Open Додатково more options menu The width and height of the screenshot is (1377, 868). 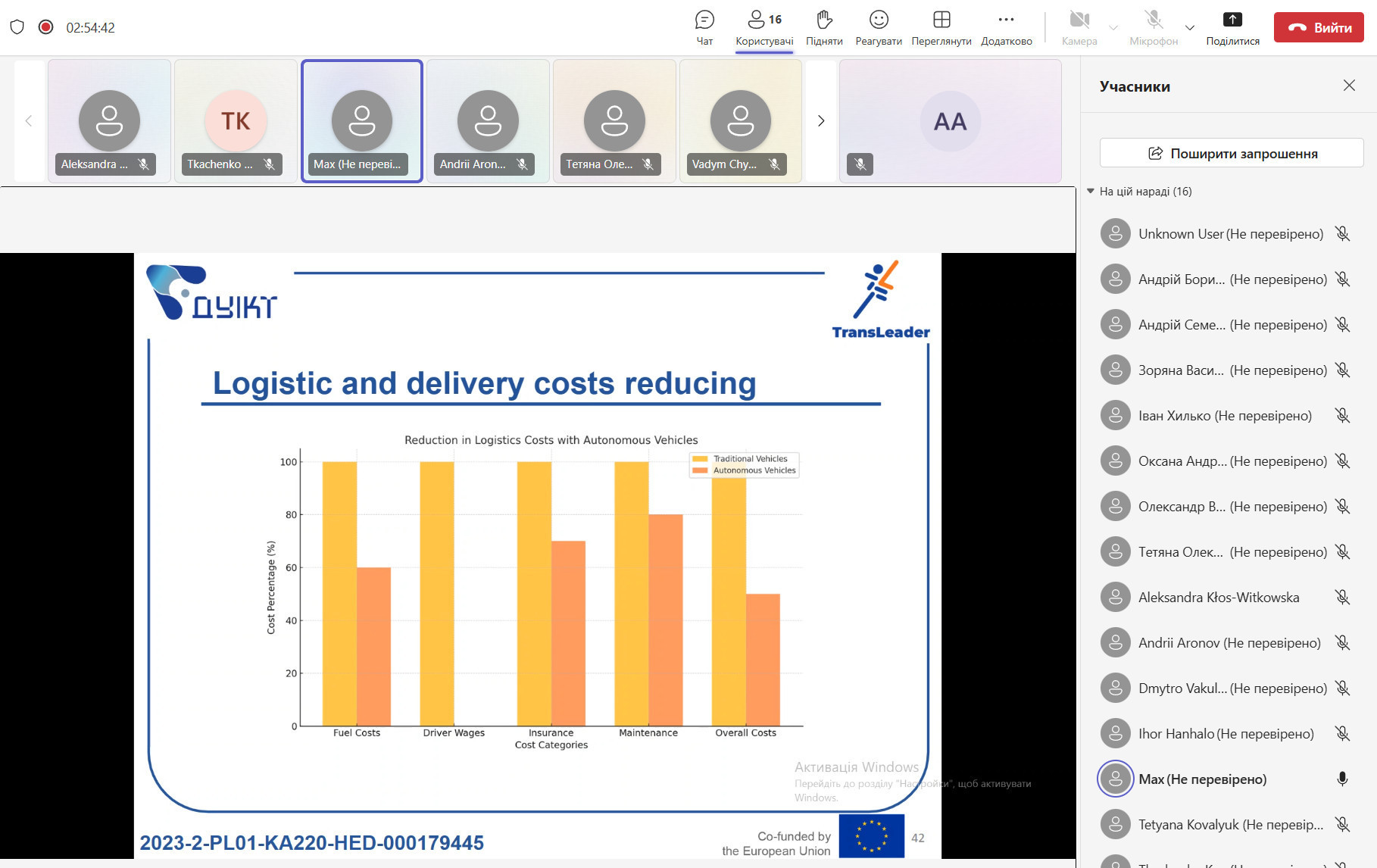point(1006,27)
